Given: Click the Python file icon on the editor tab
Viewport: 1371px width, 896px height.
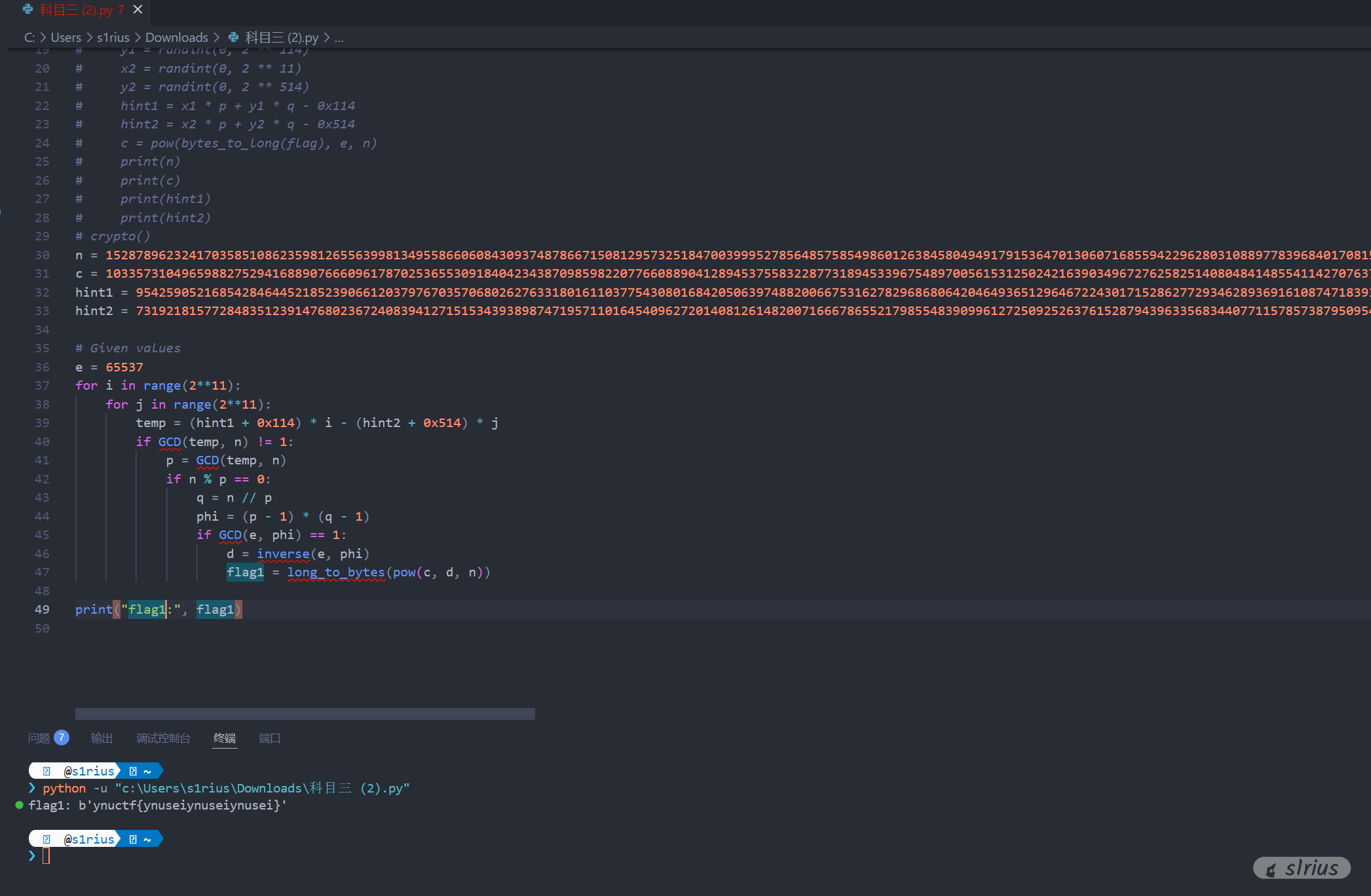Looking at the screenshot, I should tap(28, 10).
